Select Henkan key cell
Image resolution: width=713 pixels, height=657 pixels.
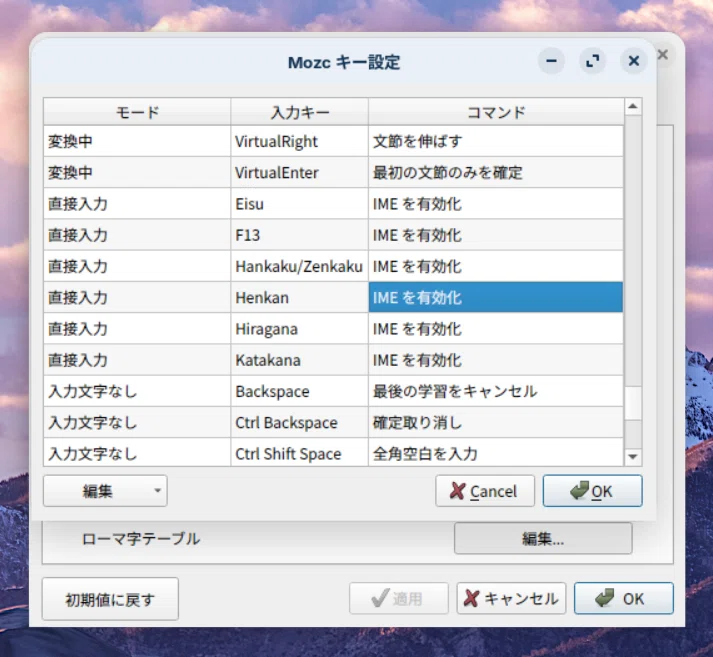pos(299,297)
